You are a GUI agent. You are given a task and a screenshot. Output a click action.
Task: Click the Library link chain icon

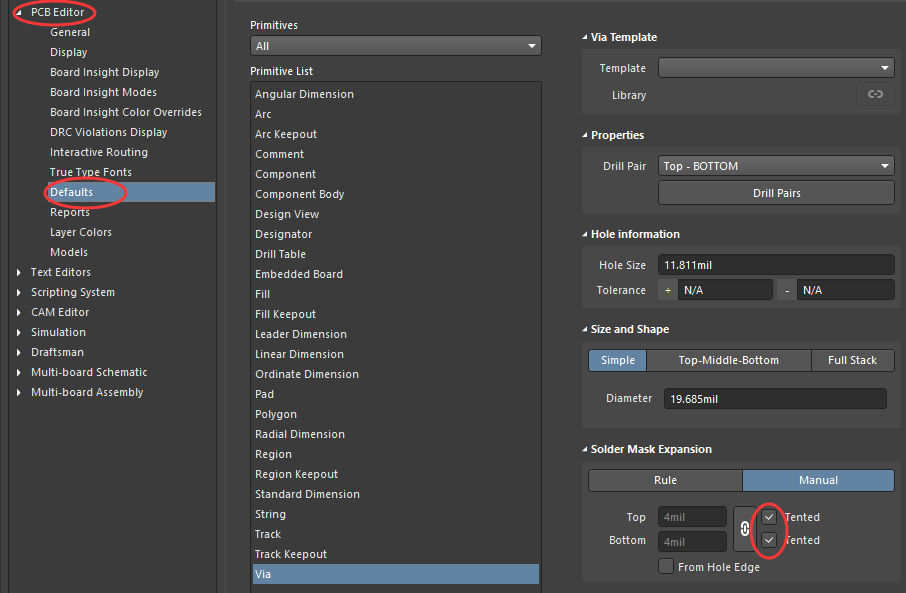(x=875, y=94)
